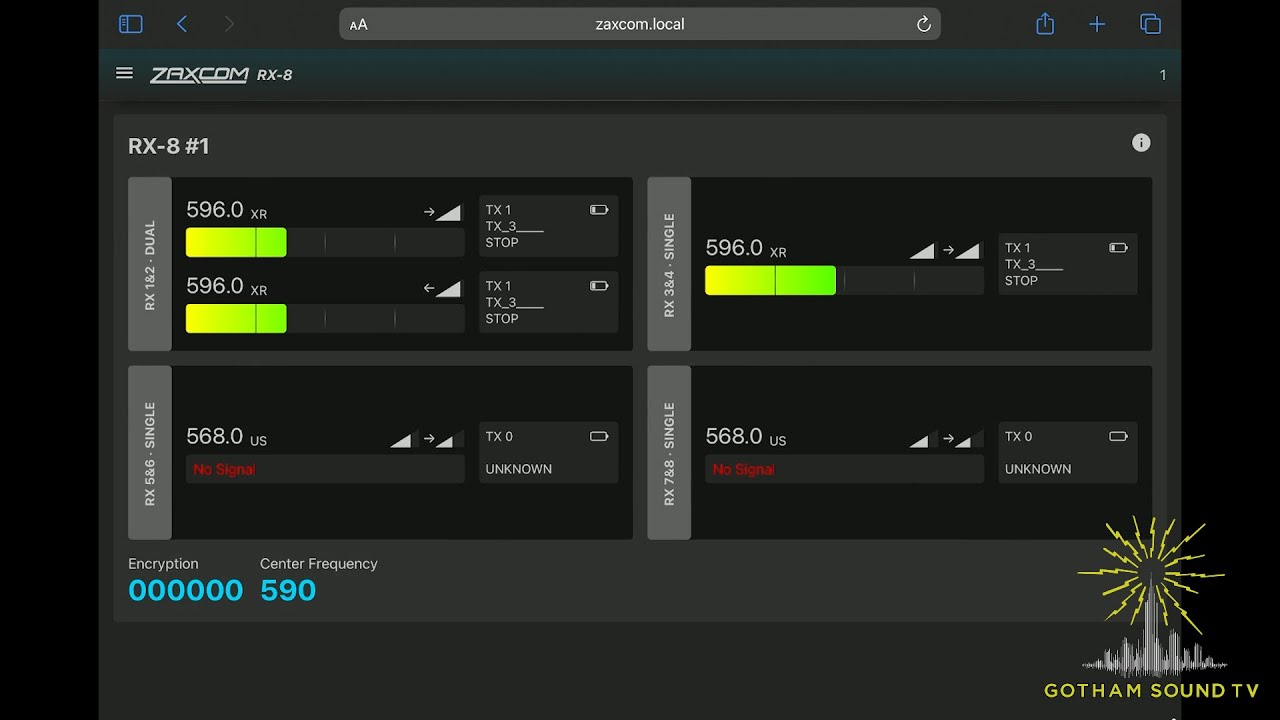Click the lower signal meter in RX 1&2
The height and width of the screenshot is (720, 1280).
point(325,318)
